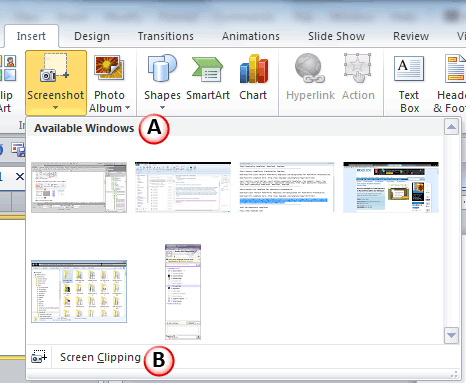Select the text document window thumbnail
This screenshot has width=466, height=383.
tap(287, 187)
